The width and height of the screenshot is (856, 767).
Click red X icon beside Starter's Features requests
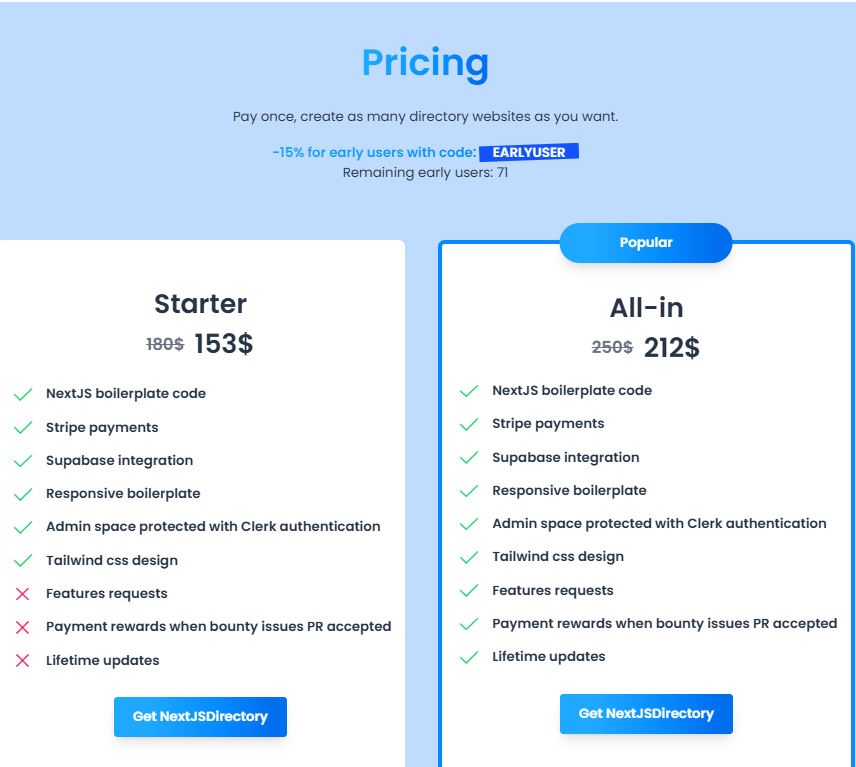click(23, 594)
